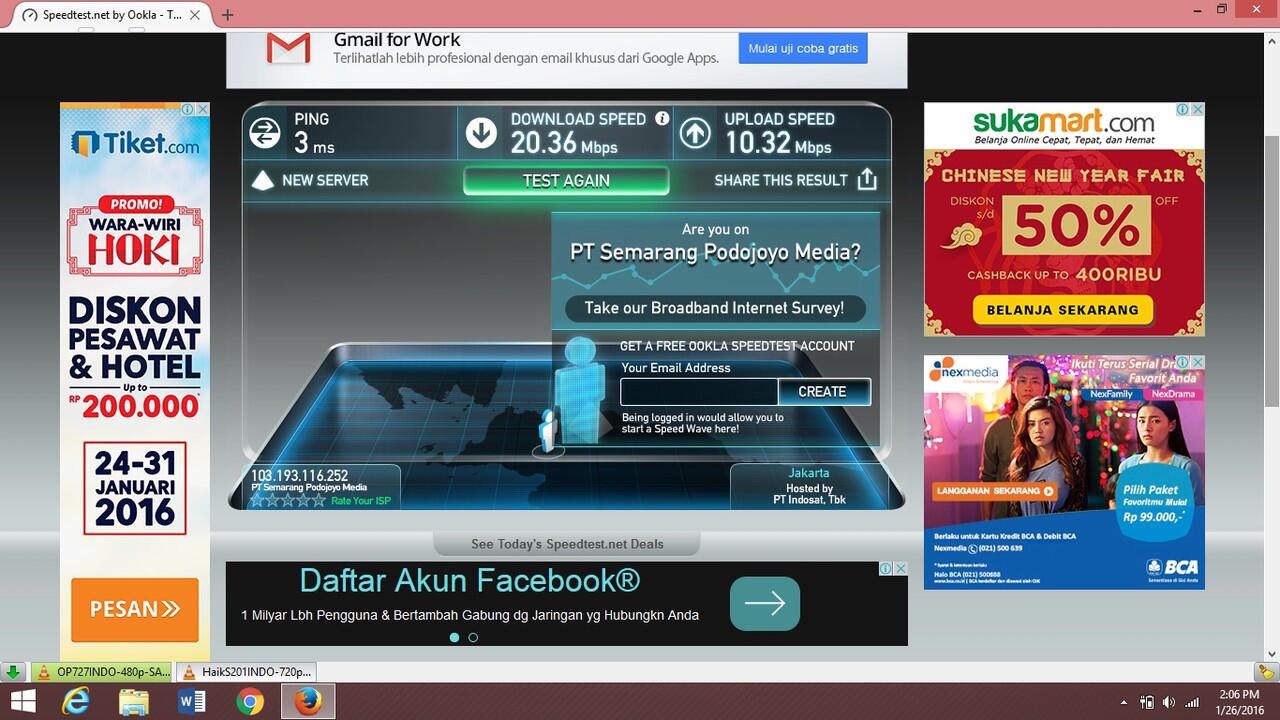1280x720 pixels.
Task: Open the Windows Start menu
Action: [x=22, y=702]
